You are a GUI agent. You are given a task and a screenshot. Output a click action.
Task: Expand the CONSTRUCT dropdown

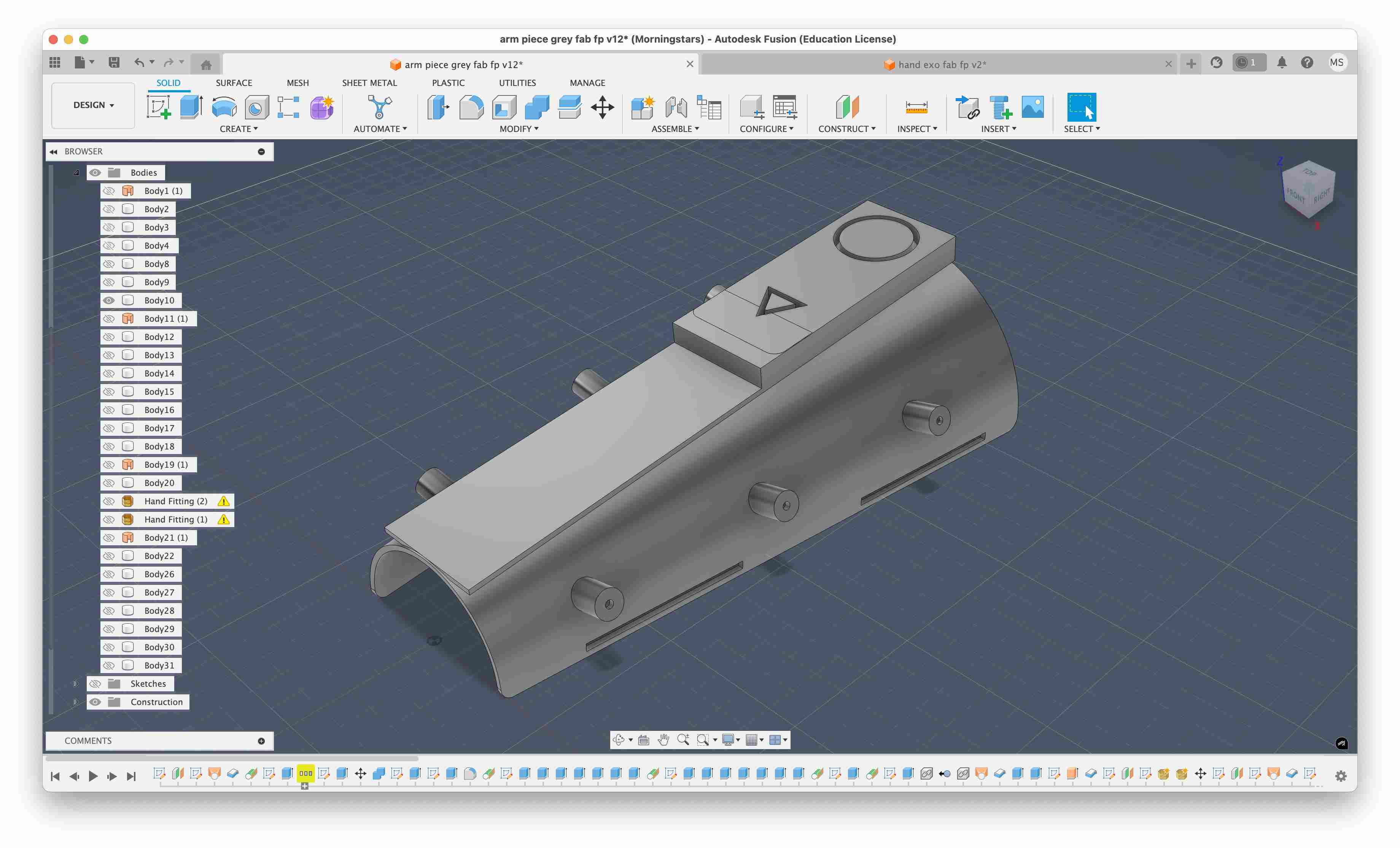[x=846, y=129]
